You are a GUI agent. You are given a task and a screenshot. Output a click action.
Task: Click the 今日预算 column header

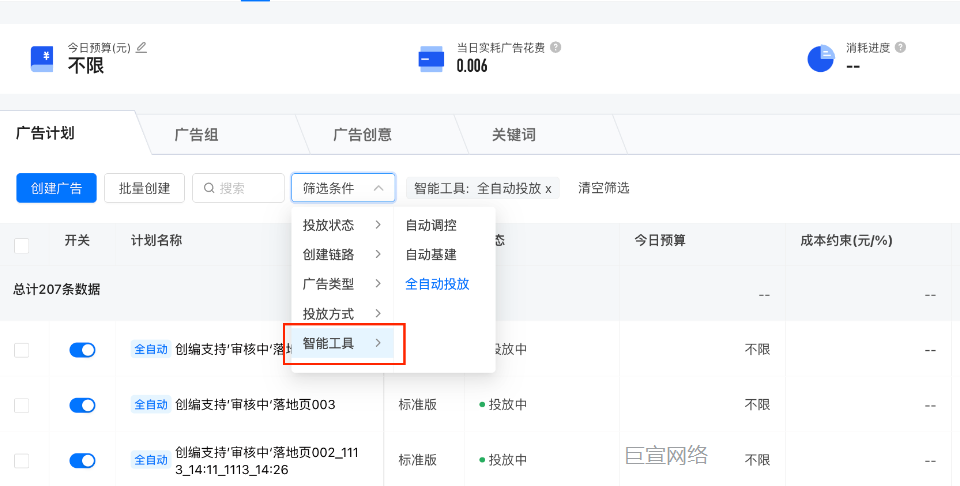pyautogui.click(x=660, y=241)
